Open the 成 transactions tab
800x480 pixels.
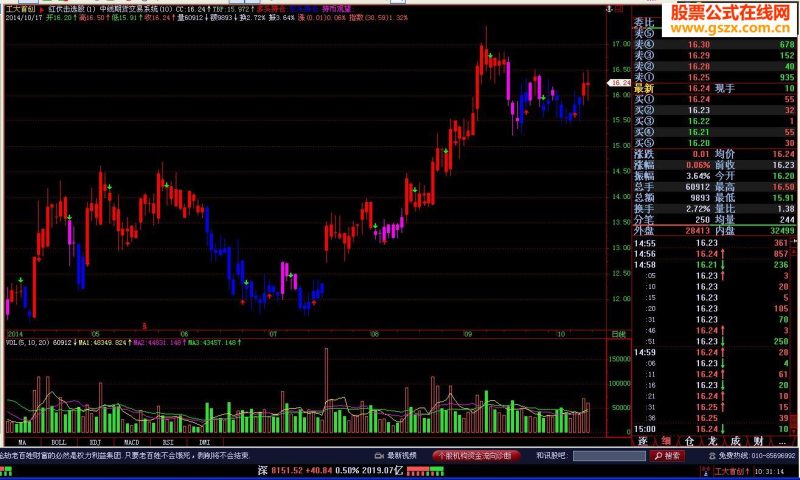coord(735,441)
